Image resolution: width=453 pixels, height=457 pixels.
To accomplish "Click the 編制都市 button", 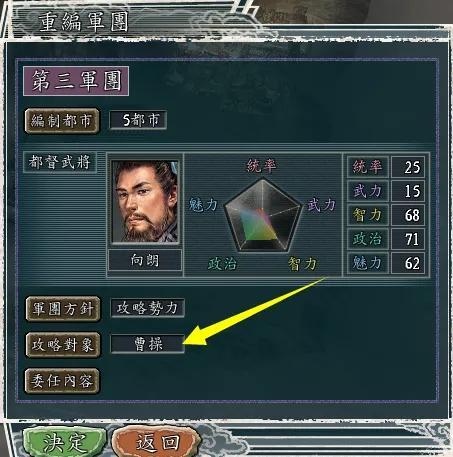I will (x=62, y=121).
